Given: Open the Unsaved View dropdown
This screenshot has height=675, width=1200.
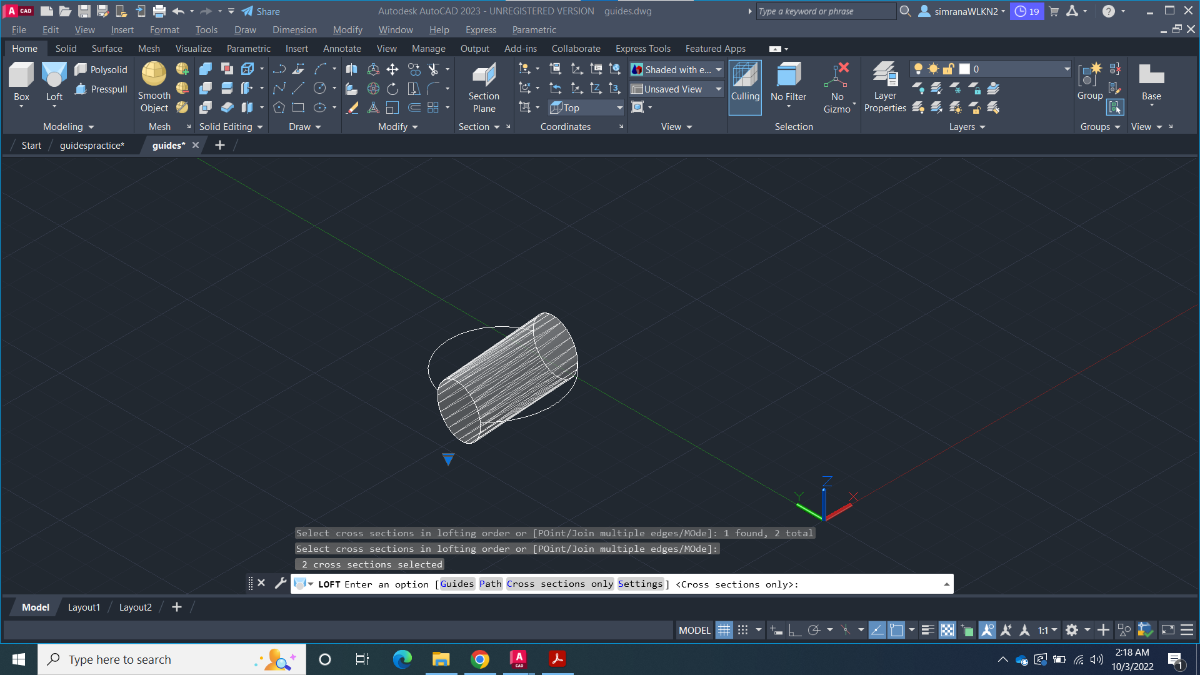Looking at the screenshot, I should (x=677, y=89).
